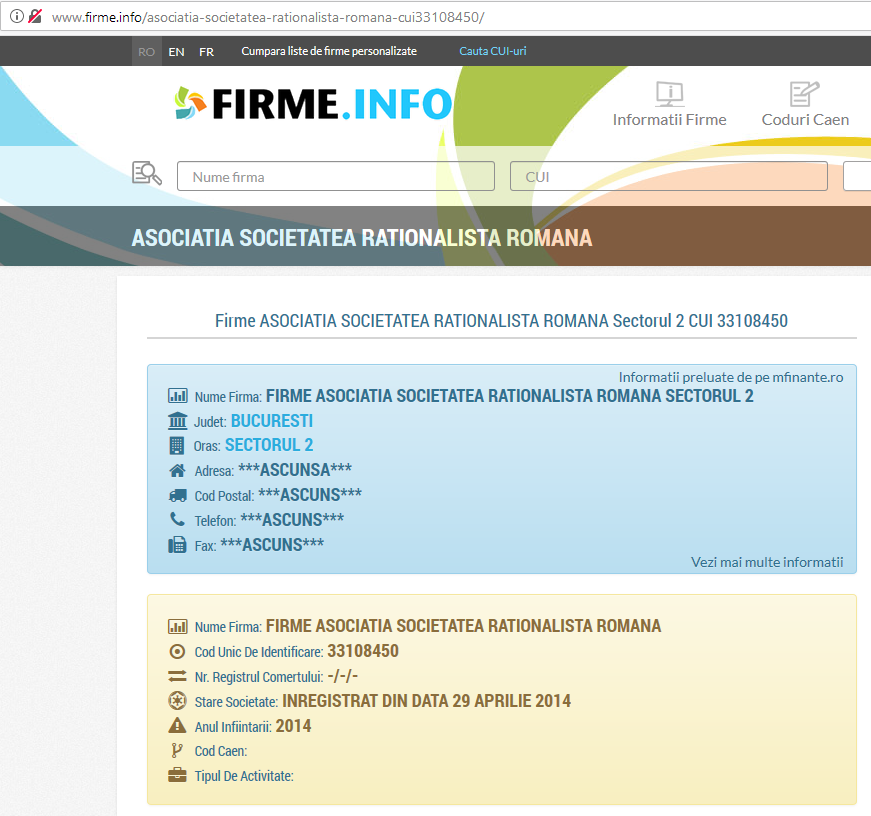Click the asterisk circle icon next to Stare Societate
The image size is (871, 816).
[177, 701]
